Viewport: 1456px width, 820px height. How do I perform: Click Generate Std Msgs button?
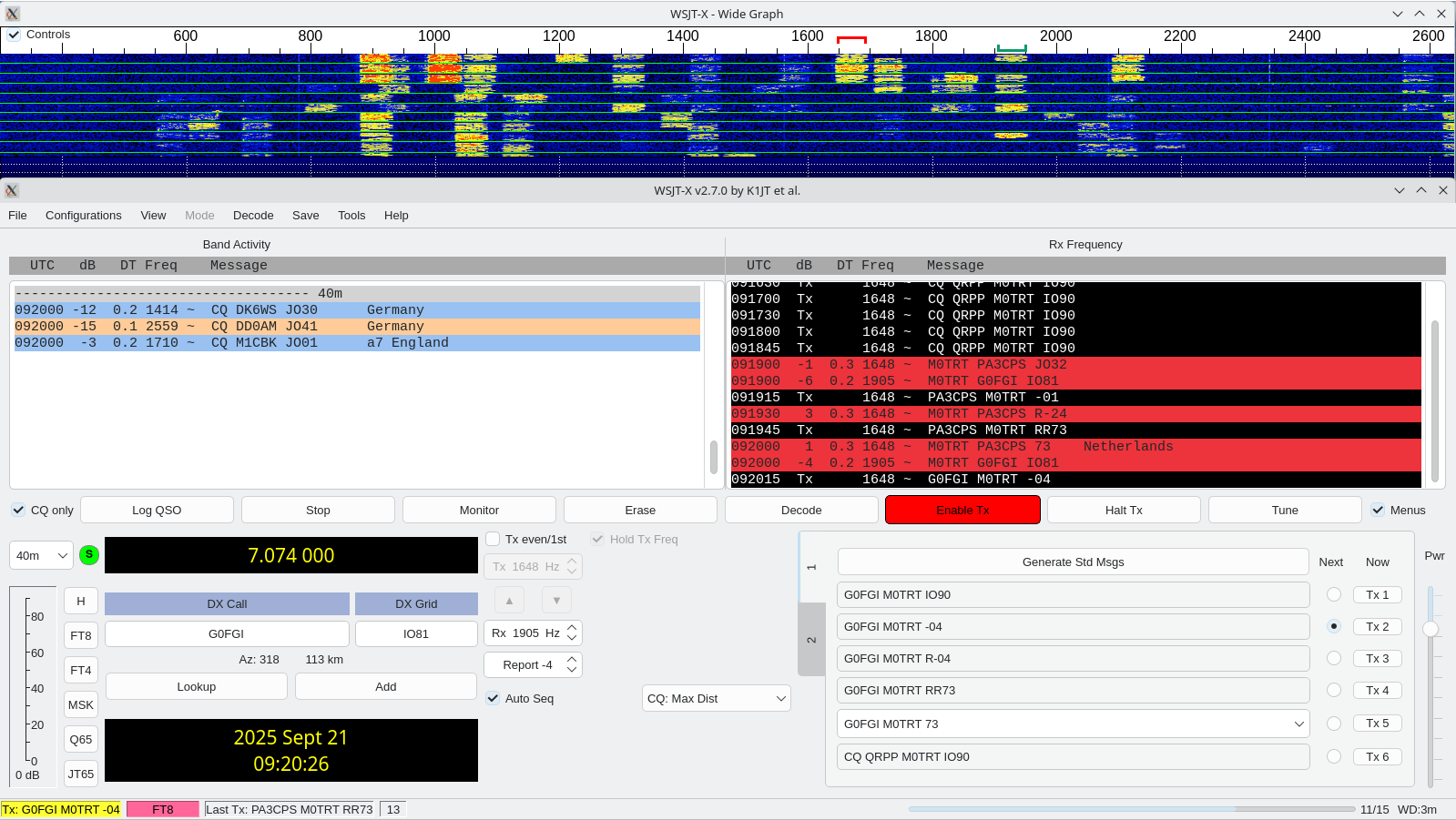pyautogui.click(x=1074, y=562)
